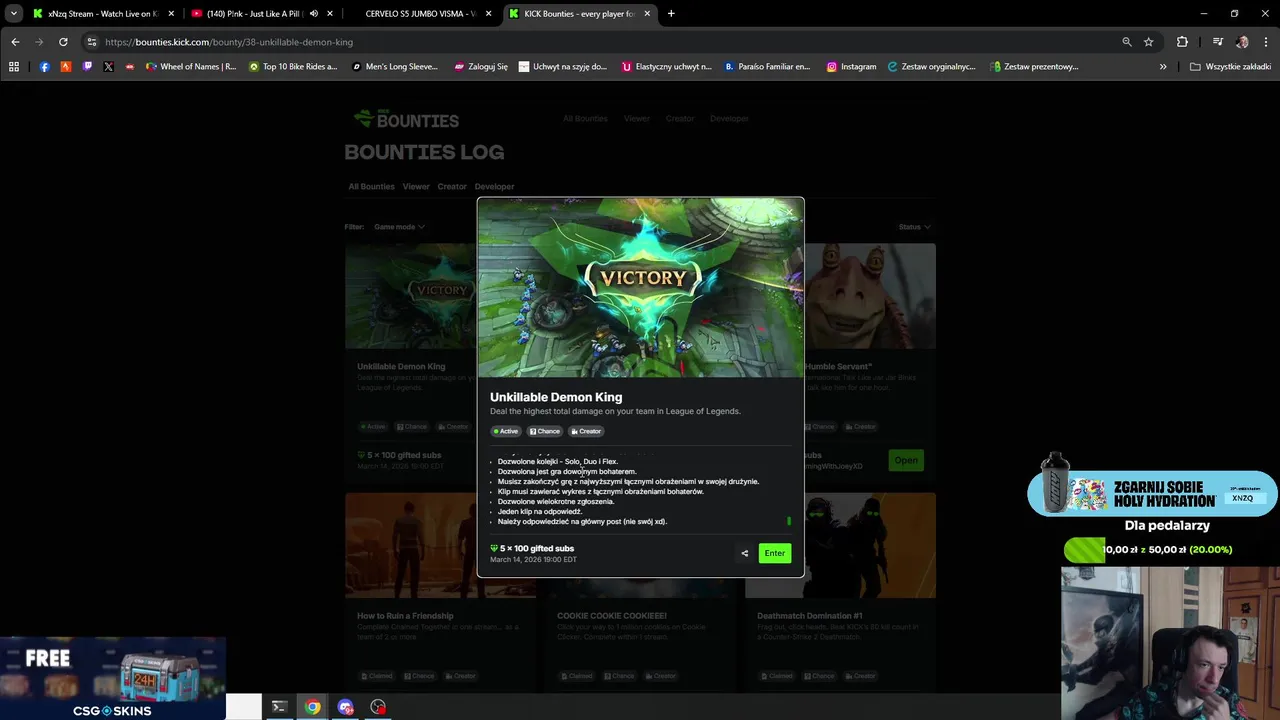Switch to the Developer tab below Bounties Log

(x=494, y=186)
